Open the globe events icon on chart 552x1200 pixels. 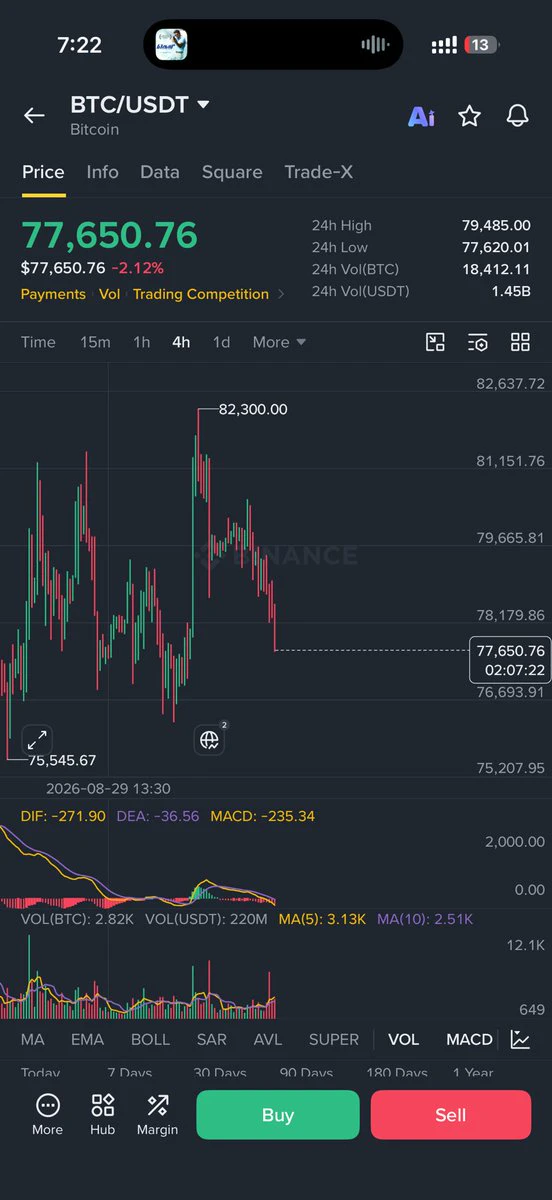click(x=210, y=739)
